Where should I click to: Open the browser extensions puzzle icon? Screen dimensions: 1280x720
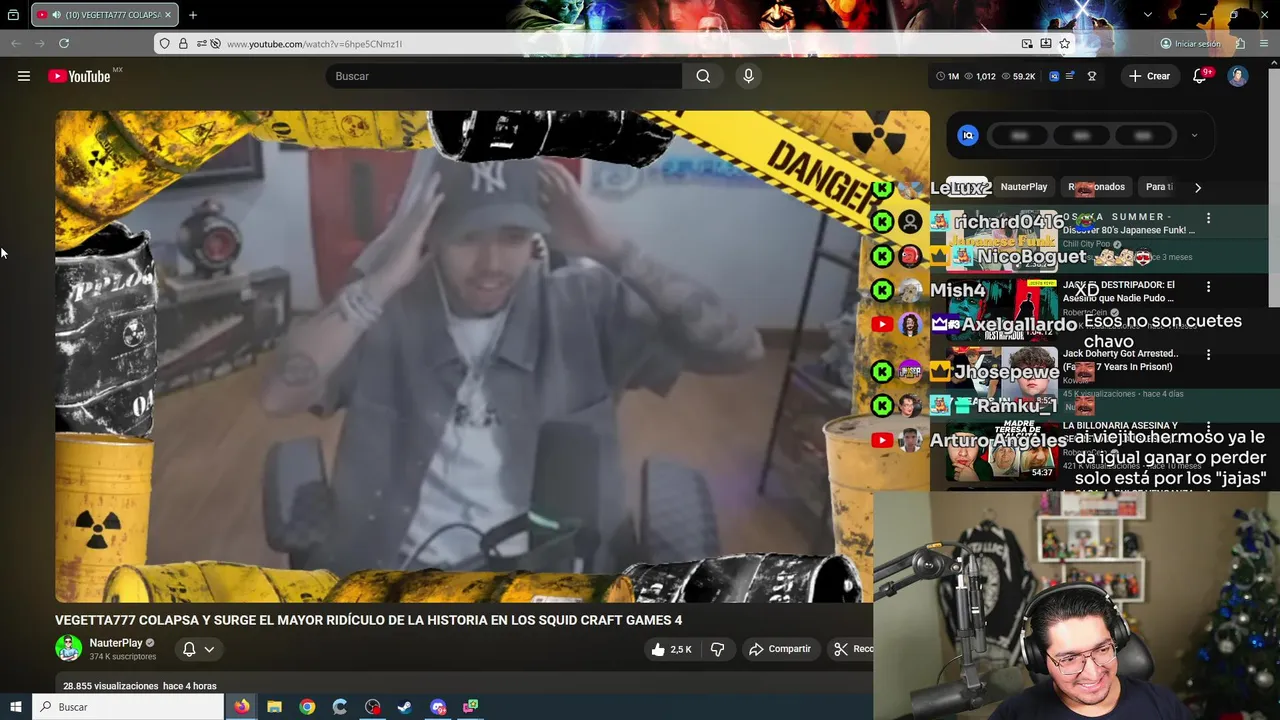[x=1240, y=43]
